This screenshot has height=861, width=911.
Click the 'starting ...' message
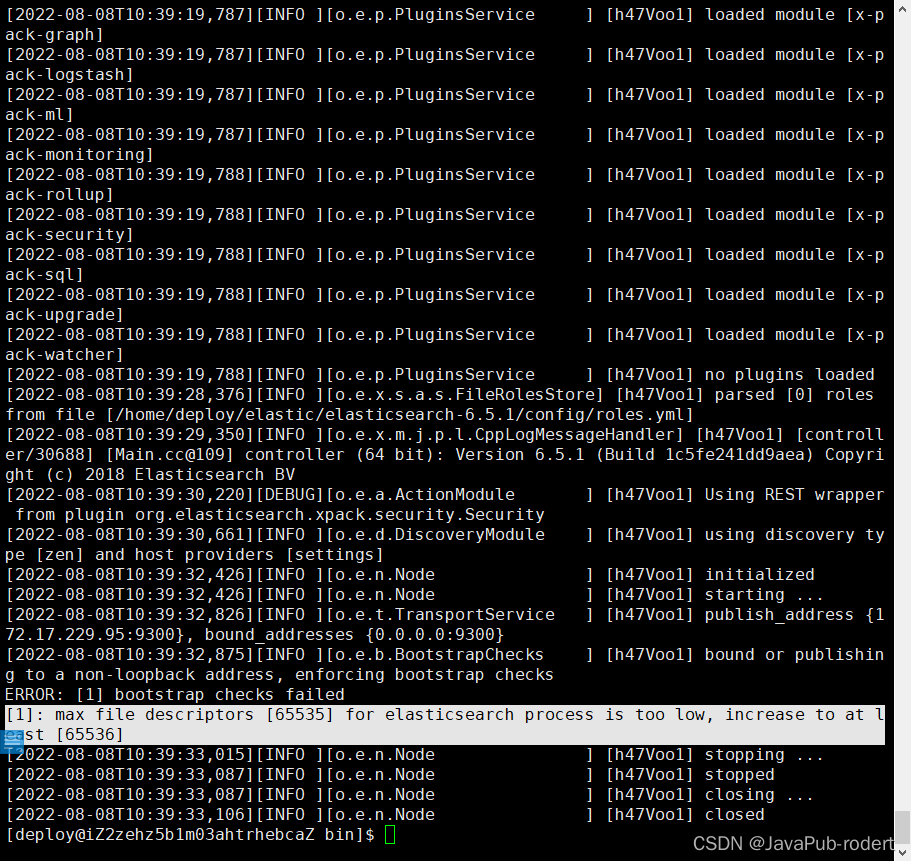point(764,595)
